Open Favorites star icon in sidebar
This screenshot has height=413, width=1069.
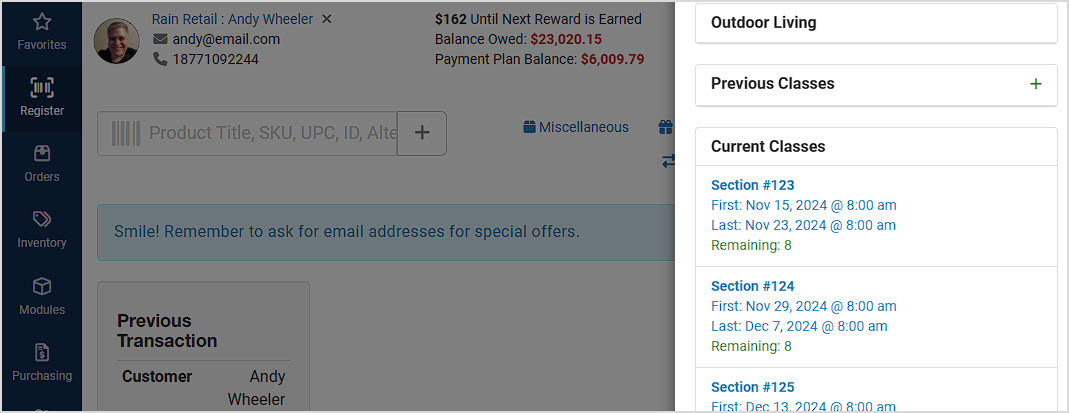coord(42,22)
